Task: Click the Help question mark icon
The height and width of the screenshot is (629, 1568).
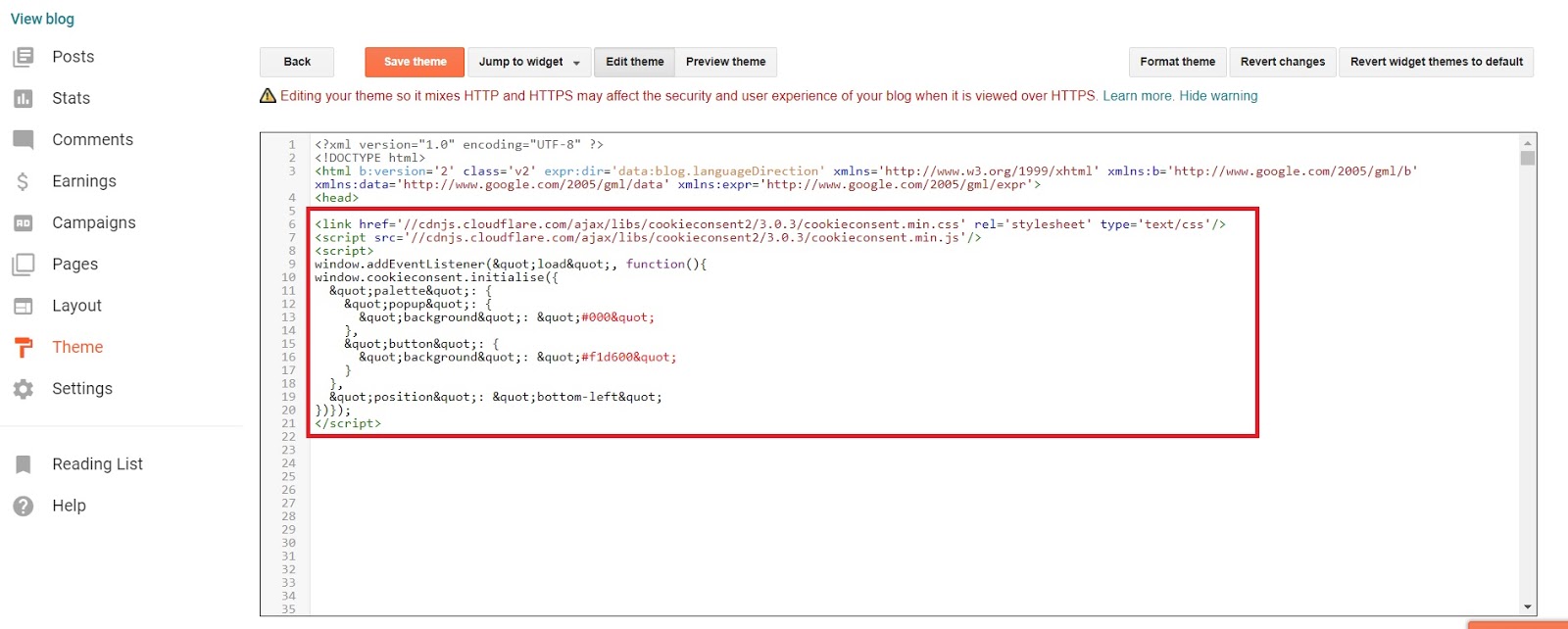Action: pos(24,506)
